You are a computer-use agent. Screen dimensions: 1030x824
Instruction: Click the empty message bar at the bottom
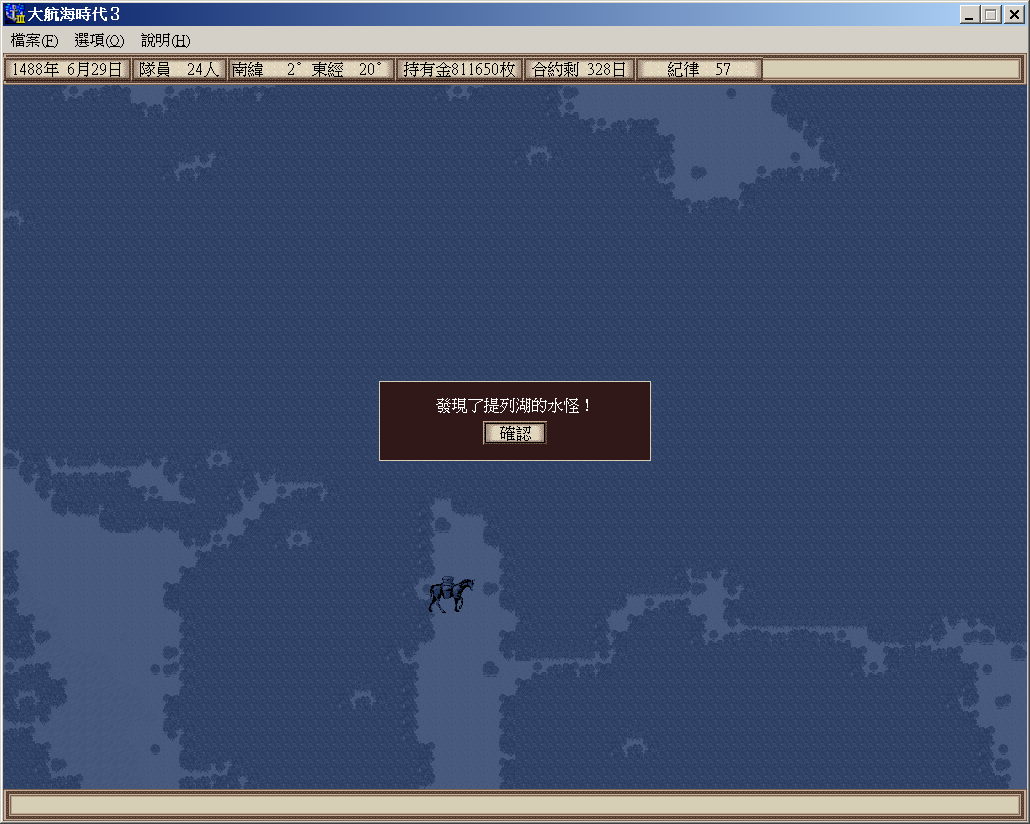[x=514, y=805]
